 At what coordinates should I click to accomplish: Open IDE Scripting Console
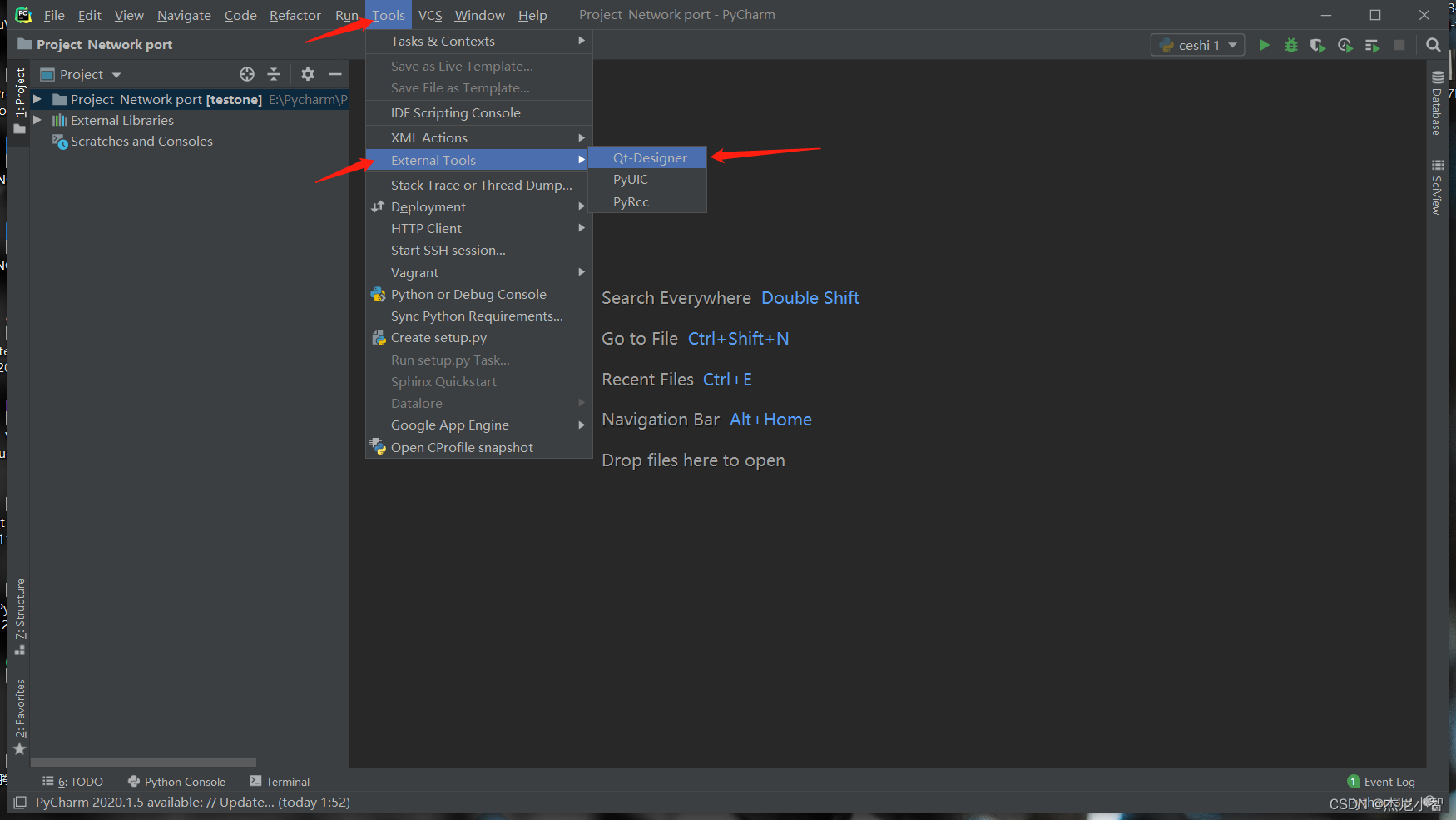pyautogui.click(x=478, y=112)
